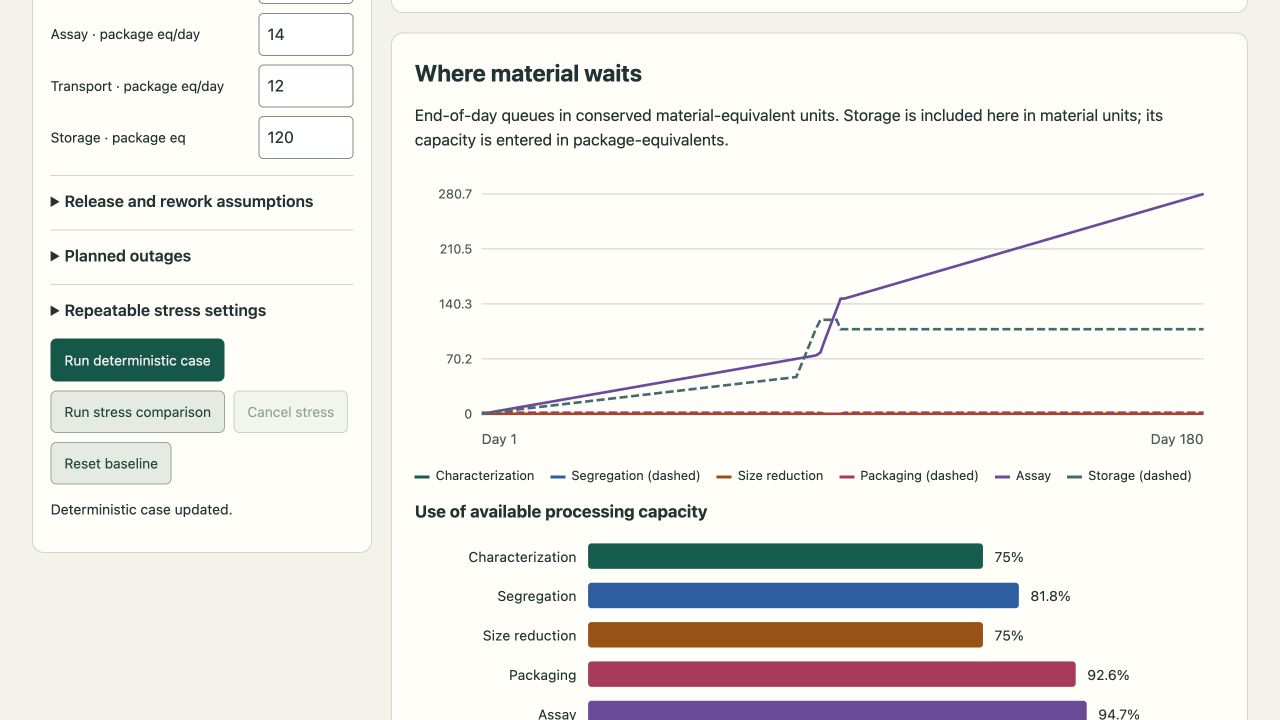Focus the Storage package eq input
This screenshot has width=1280, height=720.
[x=305, y=138]
